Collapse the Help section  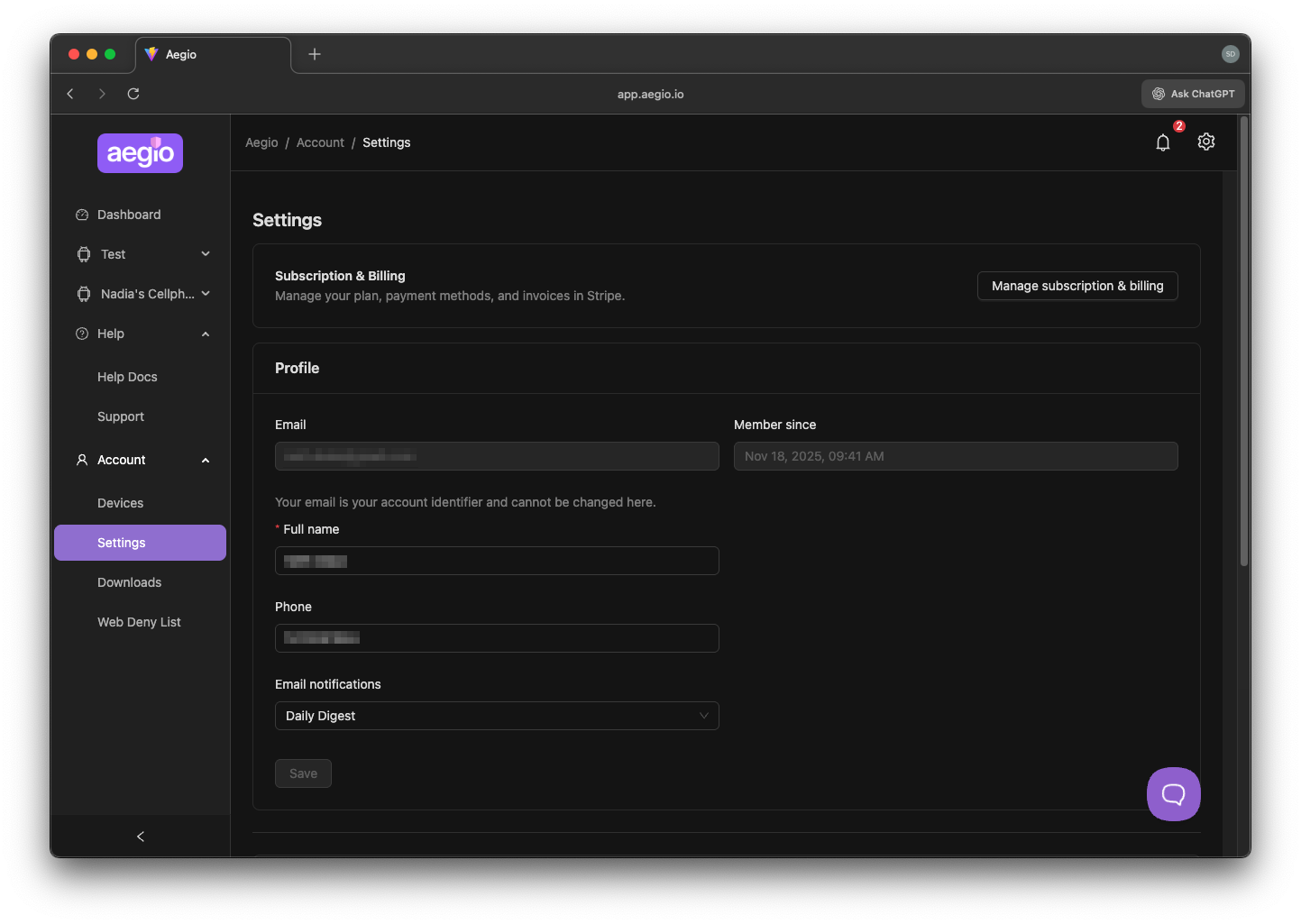tap(205, 334)
